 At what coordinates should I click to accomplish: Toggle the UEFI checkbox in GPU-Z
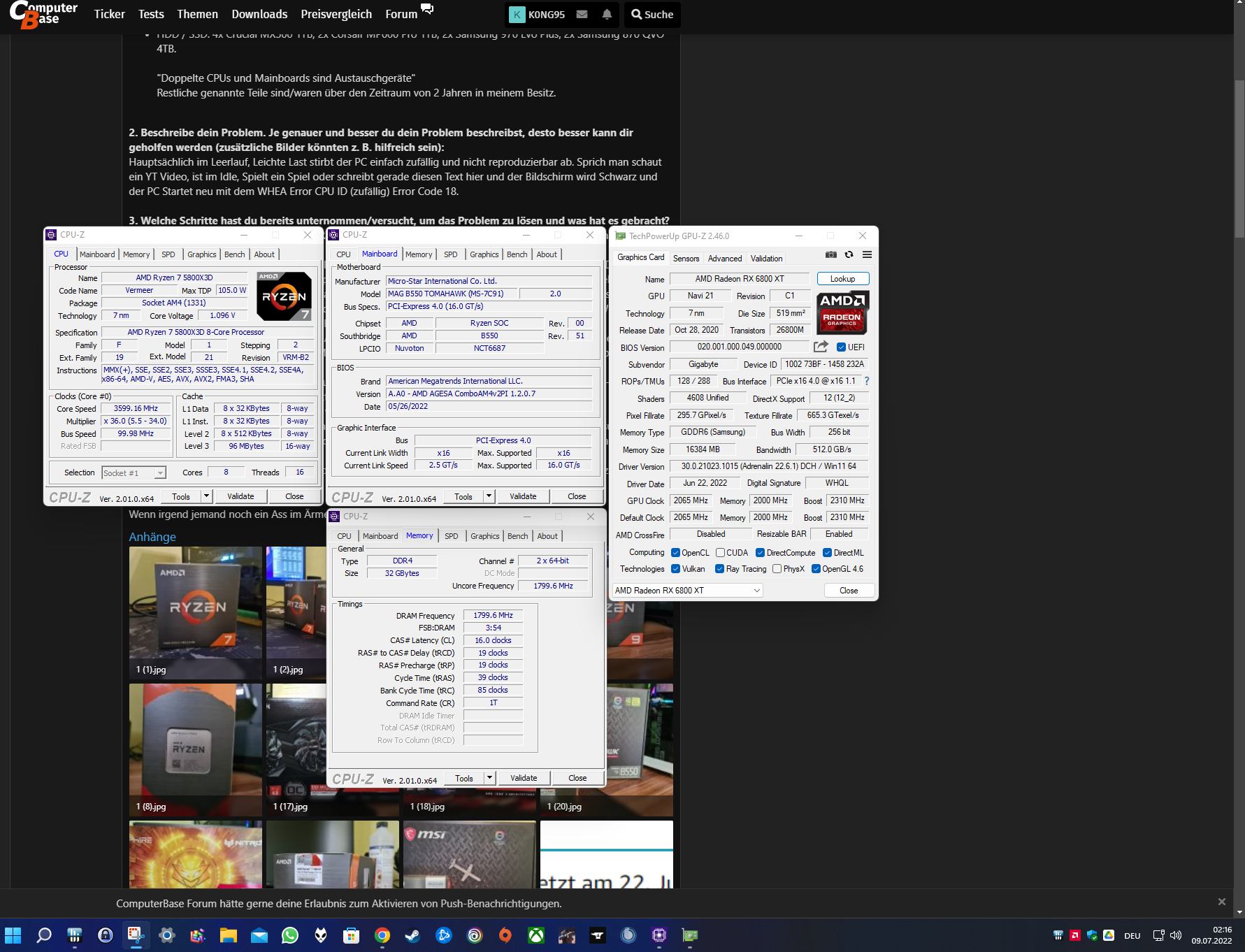point(842,347)
